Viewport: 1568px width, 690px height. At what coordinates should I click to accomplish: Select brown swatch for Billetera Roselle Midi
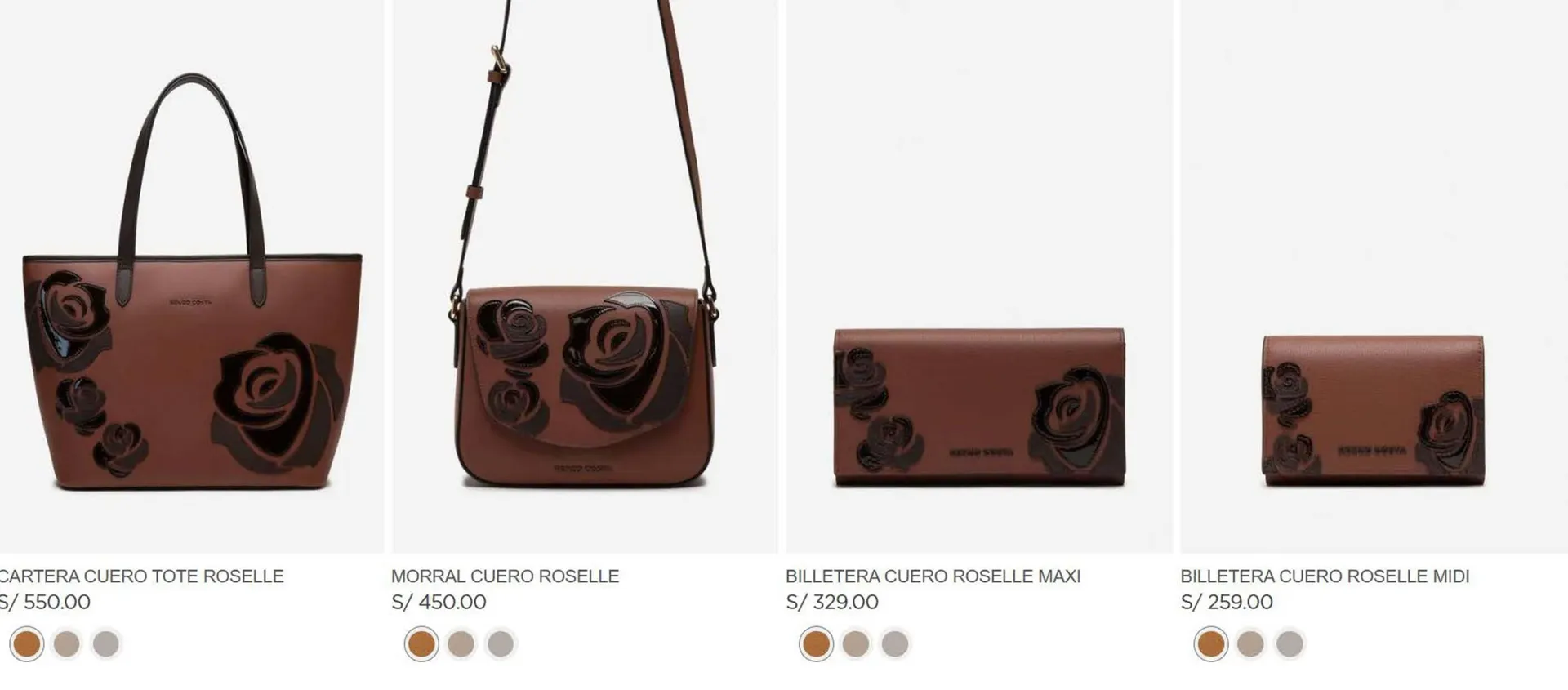[x=1210, y=644]
